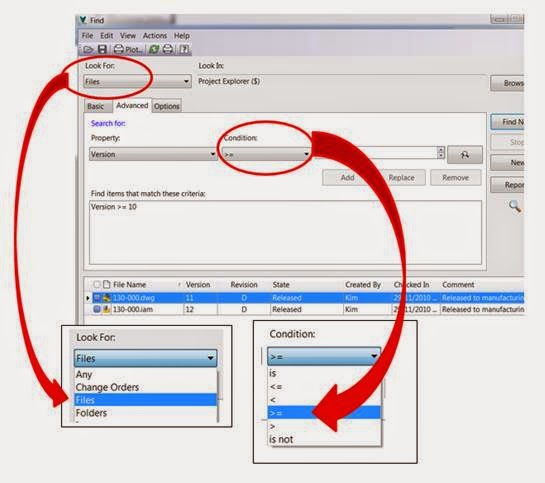Click the Plot... toolbar button
545x483 pixels.
[x=128, y=49]
